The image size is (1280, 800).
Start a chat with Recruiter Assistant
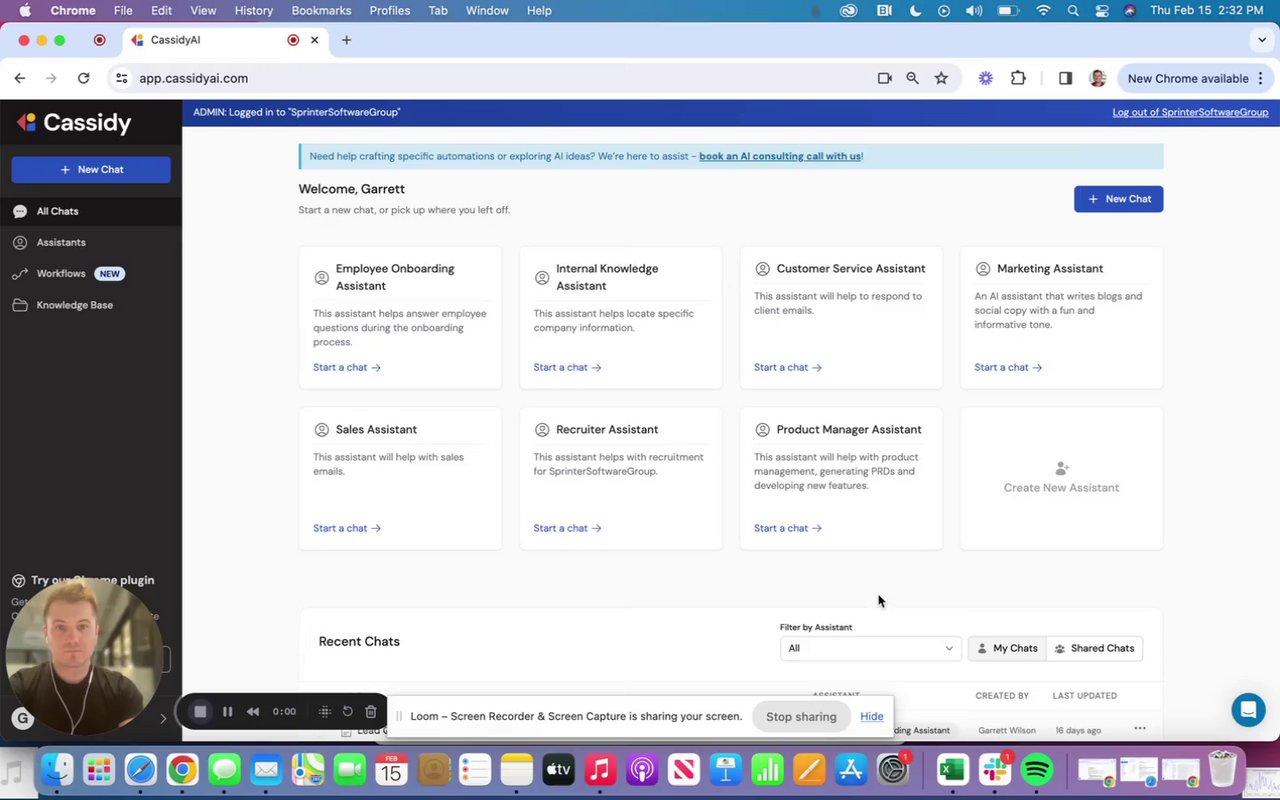567,528
